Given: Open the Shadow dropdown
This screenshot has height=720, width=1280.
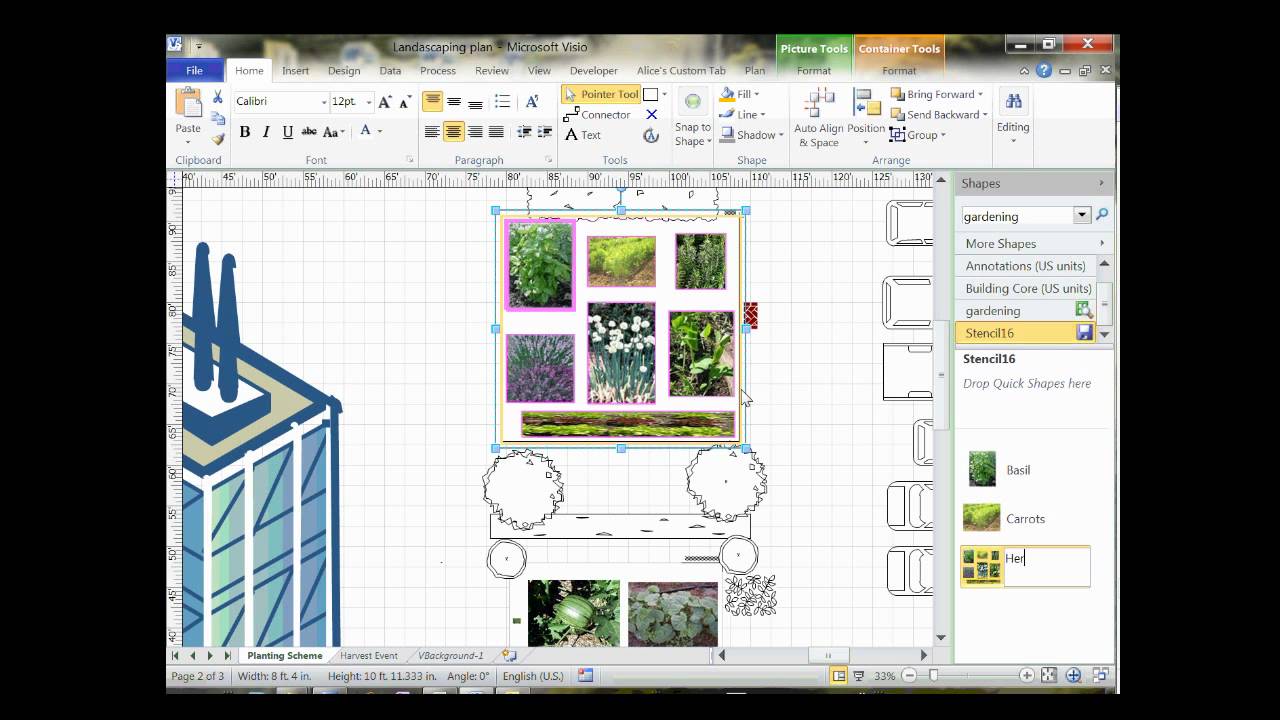Looking at the screenshot, I should point(780,135).
